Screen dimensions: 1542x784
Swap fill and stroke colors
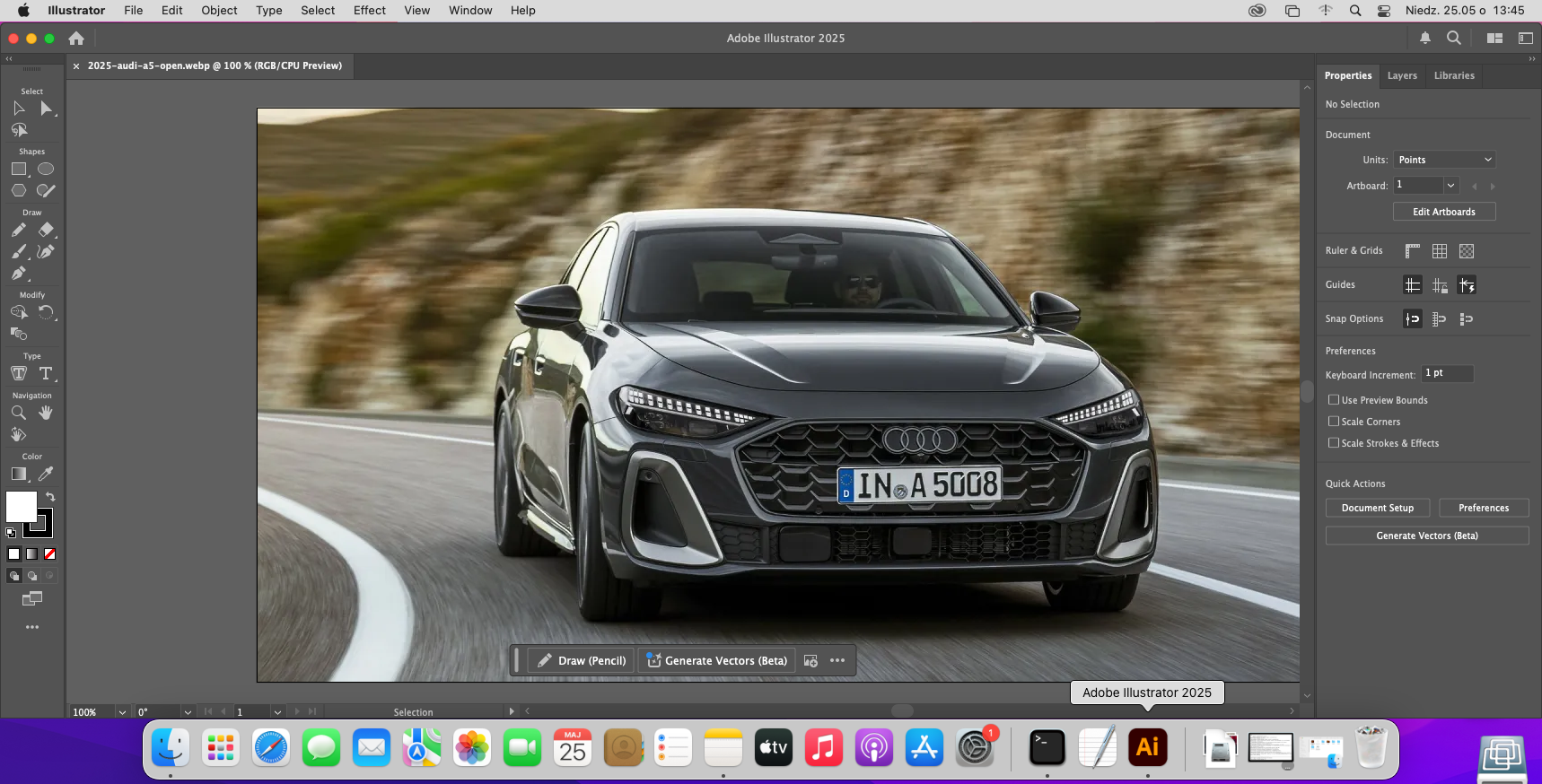click(x=50, y=496)
